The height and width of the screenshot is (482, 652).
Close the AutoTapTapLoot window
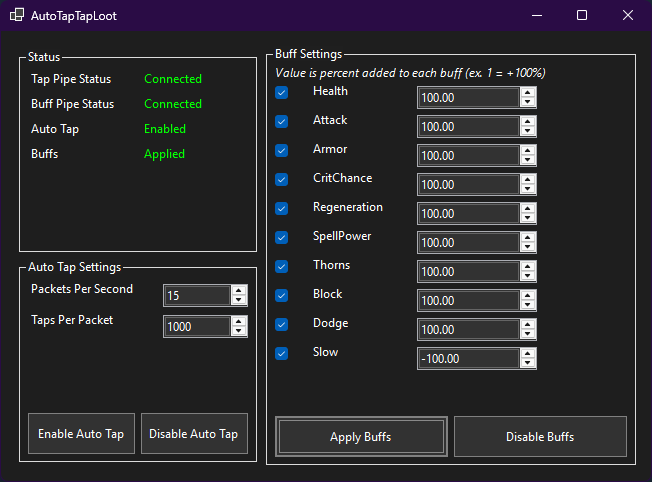(628, 15)
